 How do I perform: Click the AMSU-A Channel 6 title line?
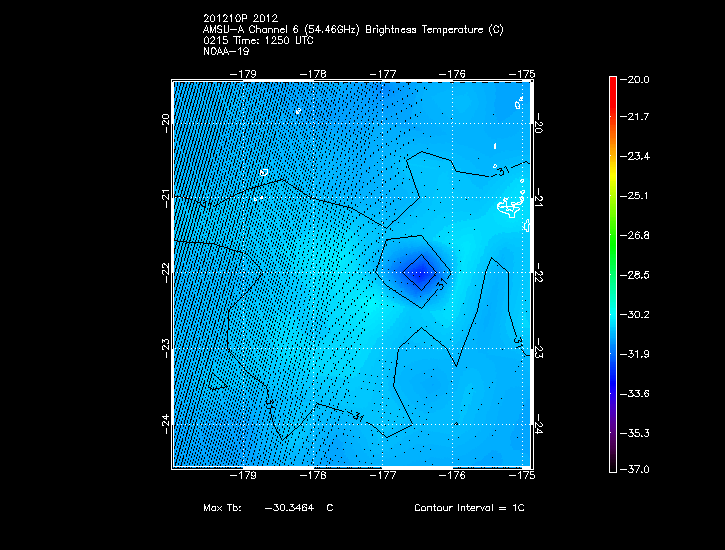352,30
